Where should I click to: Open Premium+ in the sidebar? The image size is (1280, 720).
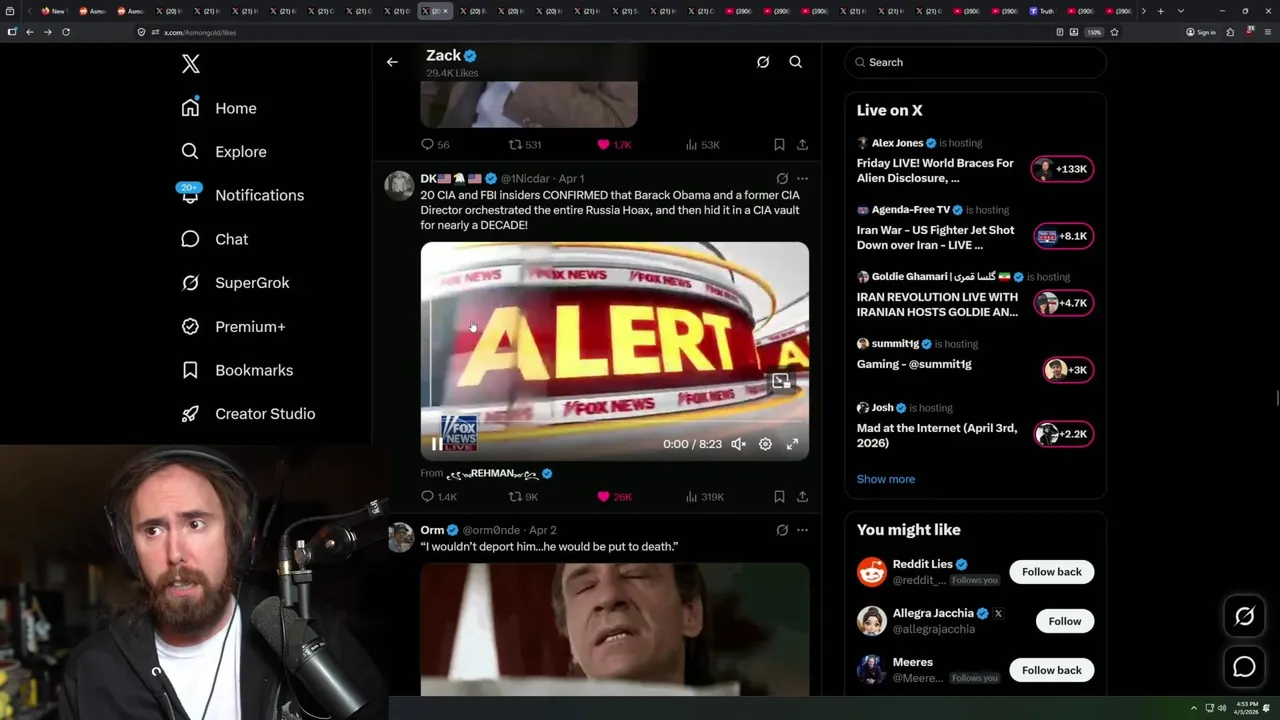[x=233, y=326]
